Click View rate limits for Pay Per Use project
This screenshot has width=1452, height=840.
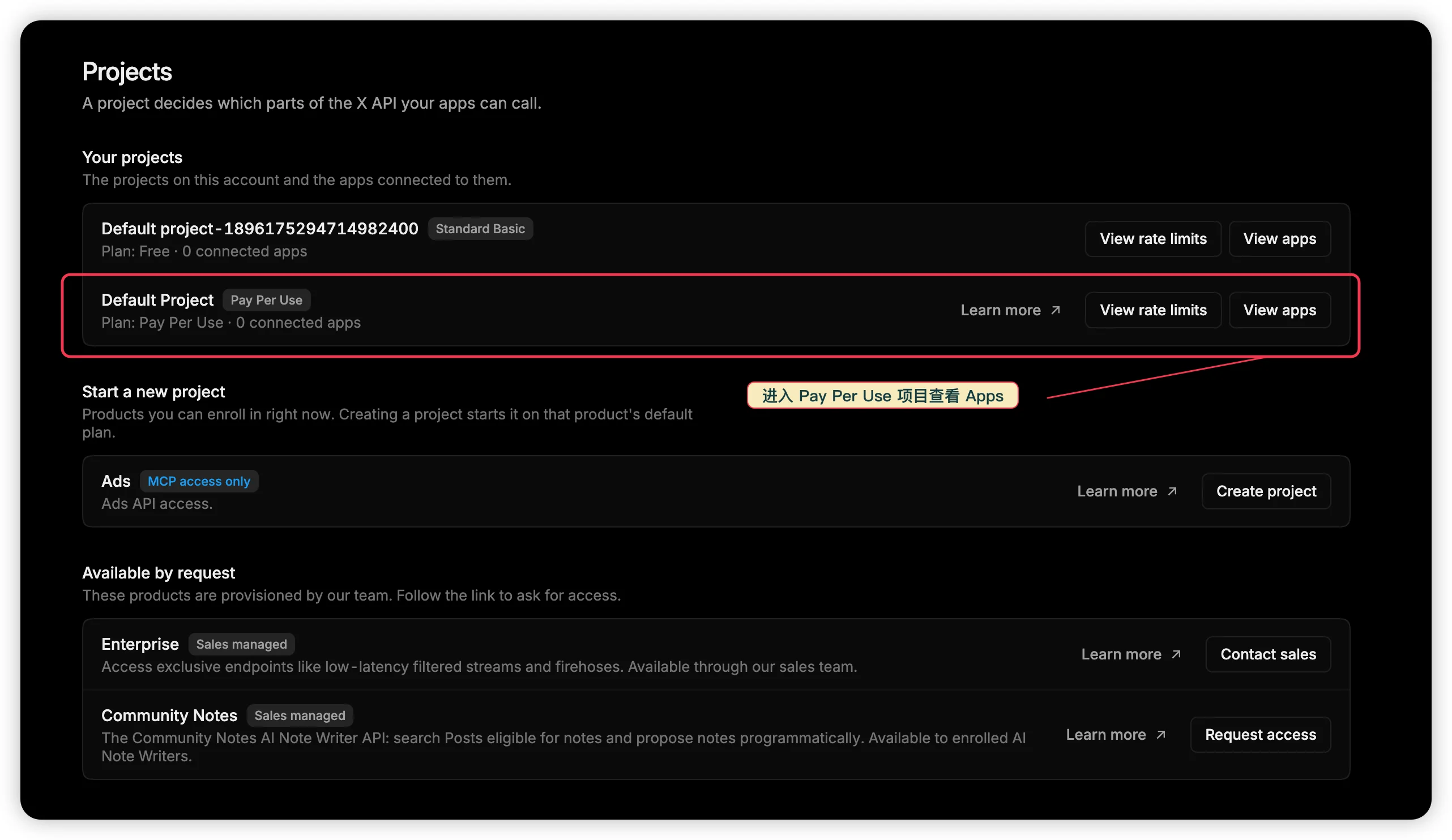[1153, 310]
